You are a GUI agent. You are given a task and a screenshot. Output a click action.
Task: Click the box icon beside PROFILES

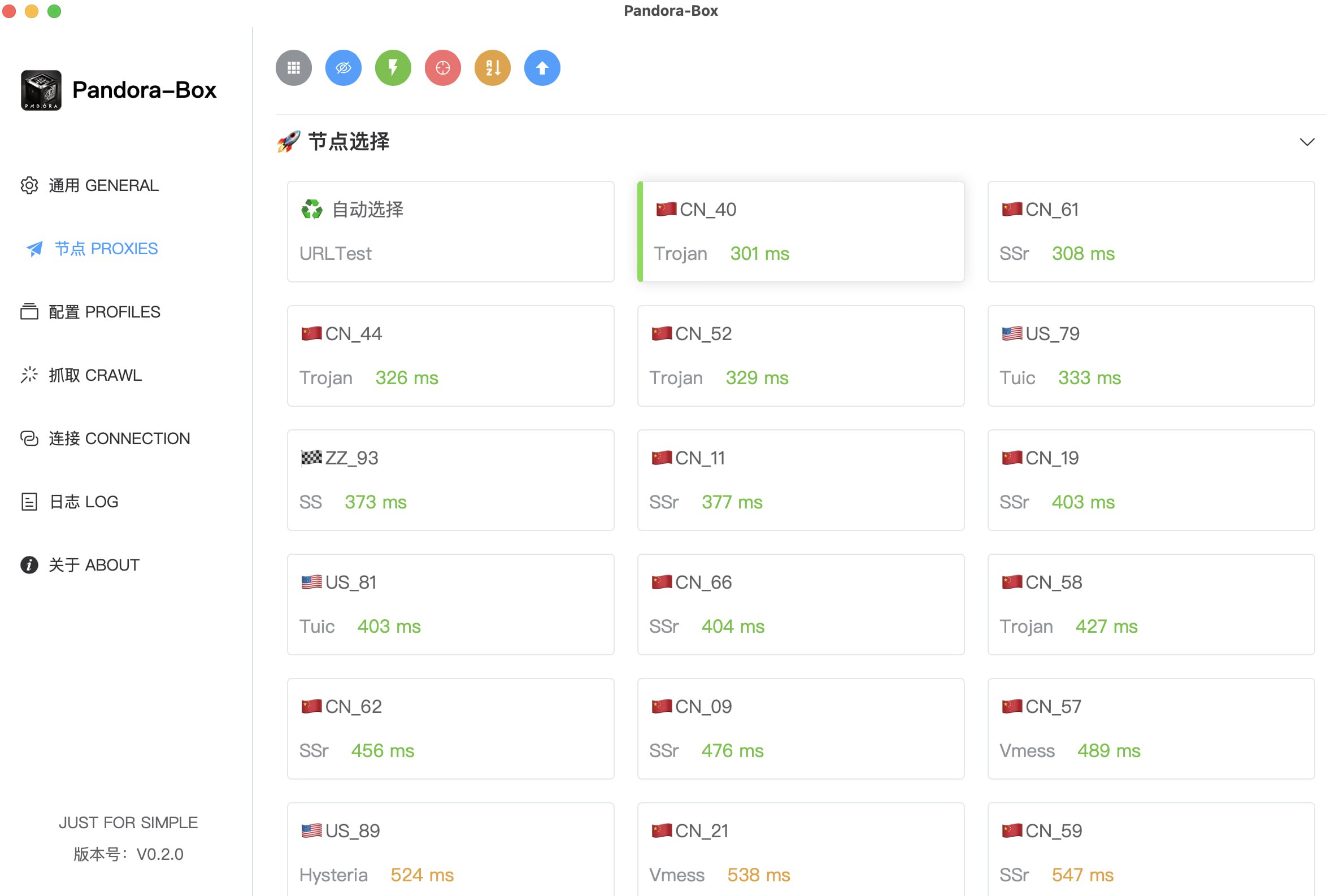[x=29, y=312]
